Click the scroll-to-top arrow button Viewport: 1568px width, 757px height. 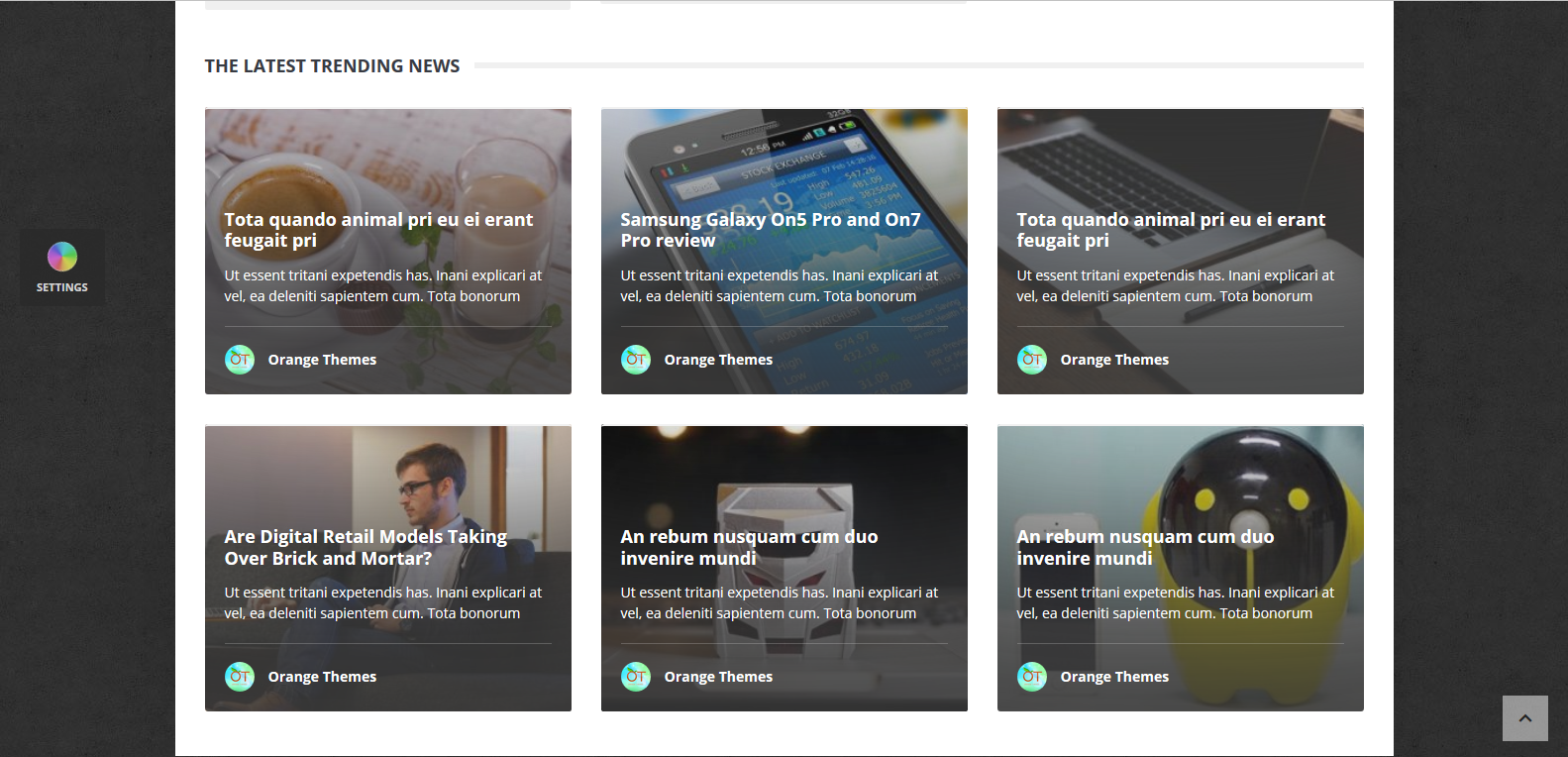(x=1524, y=718)
